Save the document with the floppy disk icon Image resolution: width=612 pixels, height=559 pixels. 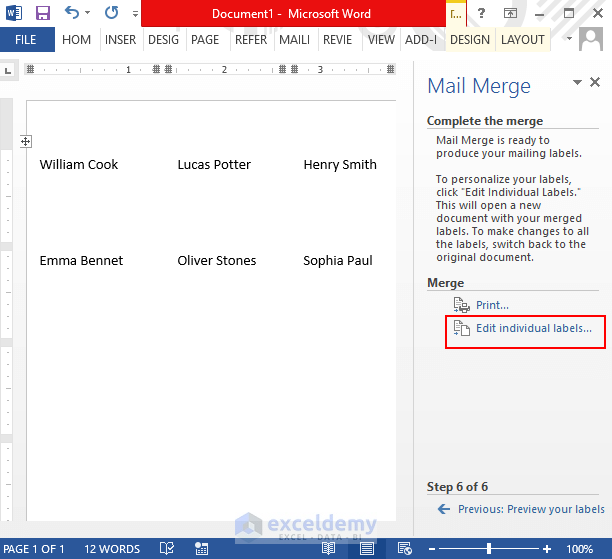point(43,13)
